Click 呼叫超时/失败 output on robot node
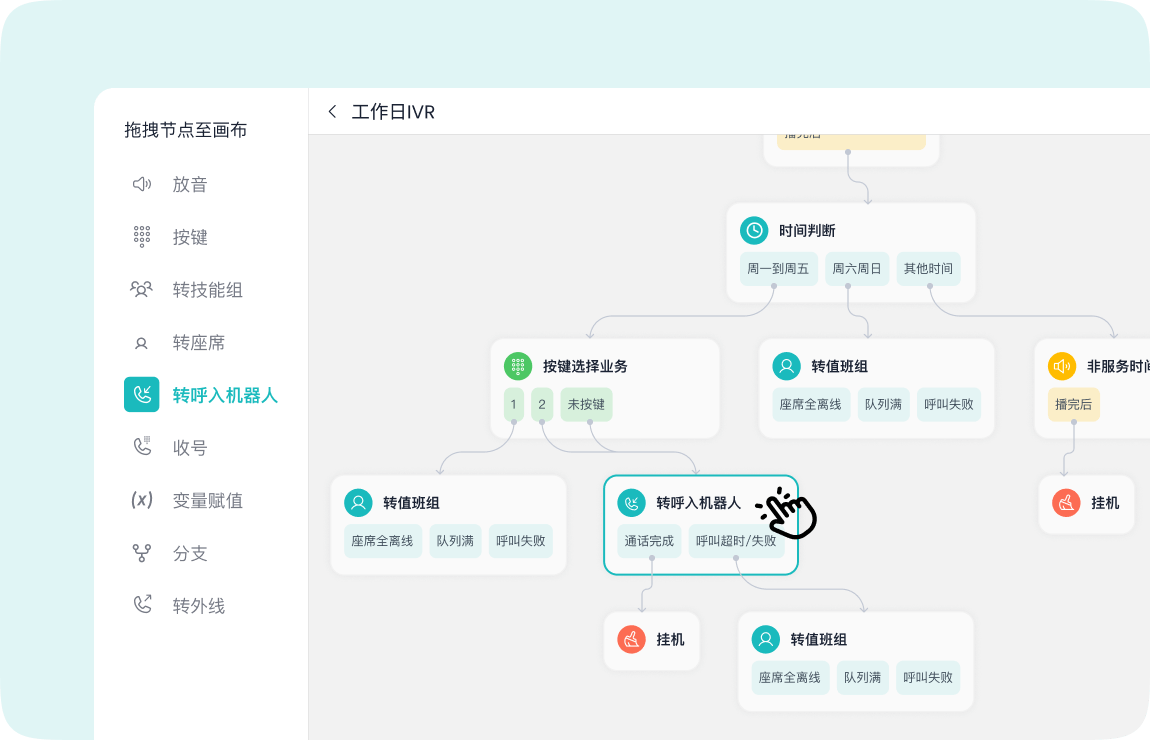The image size is (1150, 740). click(735, 541)
